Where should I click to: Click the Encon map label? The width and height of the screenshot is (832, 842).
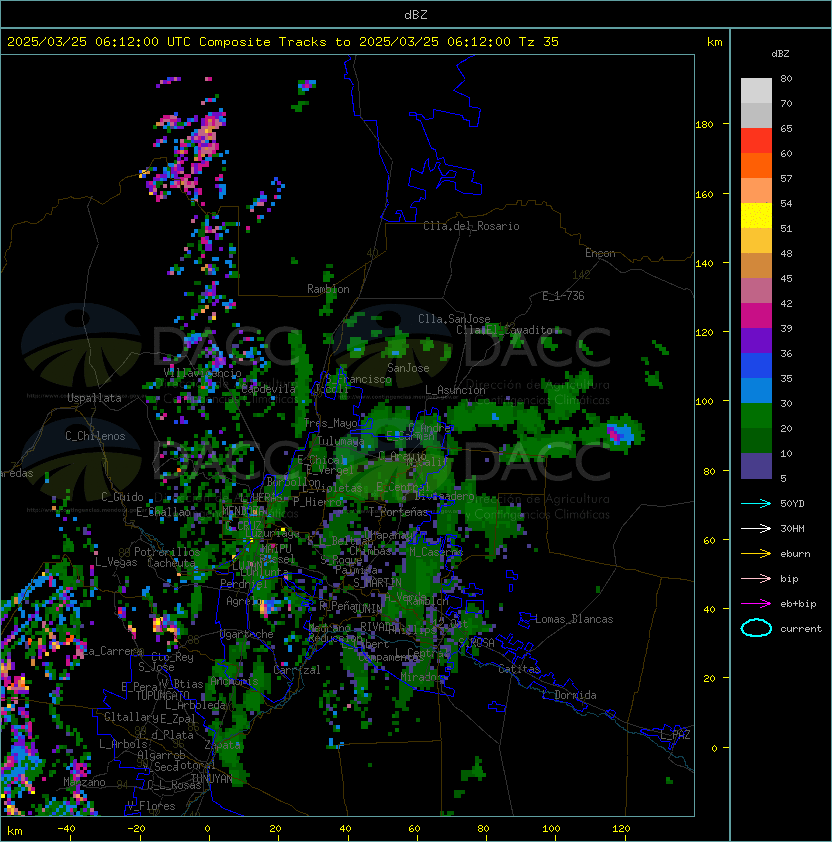click(x=600, y=253)
